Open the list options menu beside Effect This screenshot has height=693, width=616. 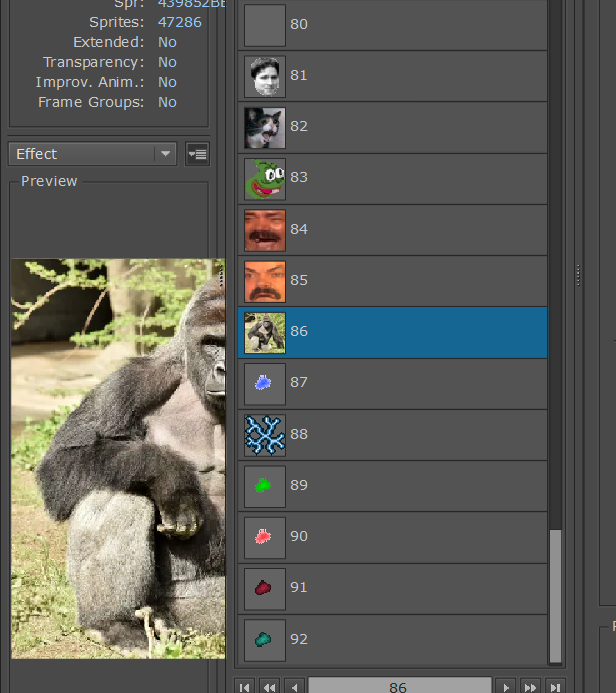click(x=197, y=154)
